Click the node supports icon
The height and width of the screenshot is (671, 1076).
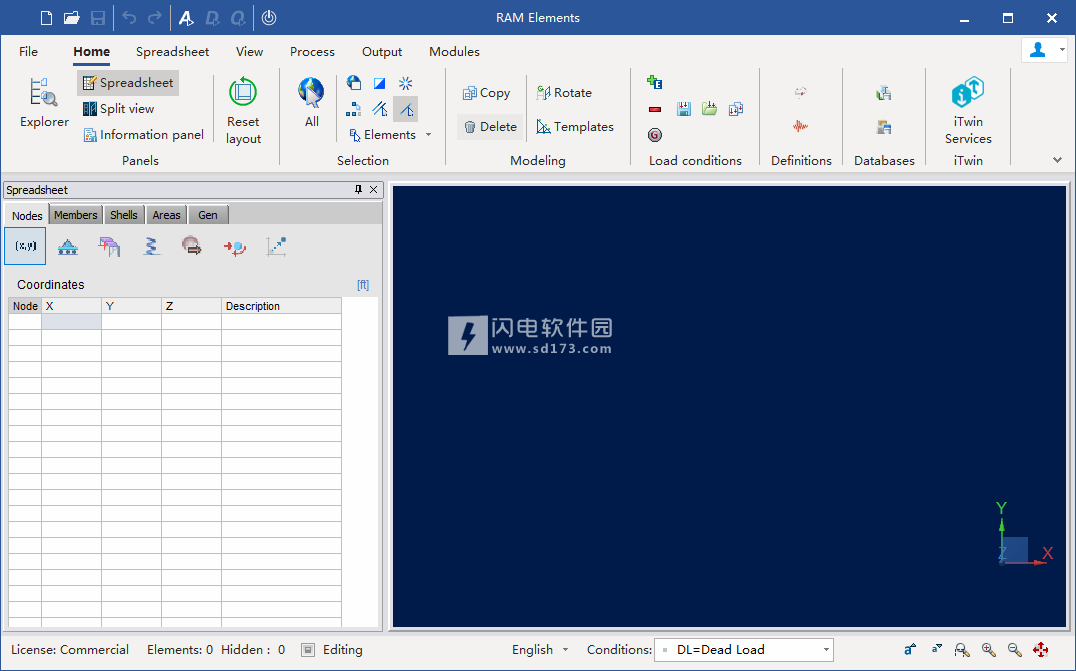[x=67, y=246]
